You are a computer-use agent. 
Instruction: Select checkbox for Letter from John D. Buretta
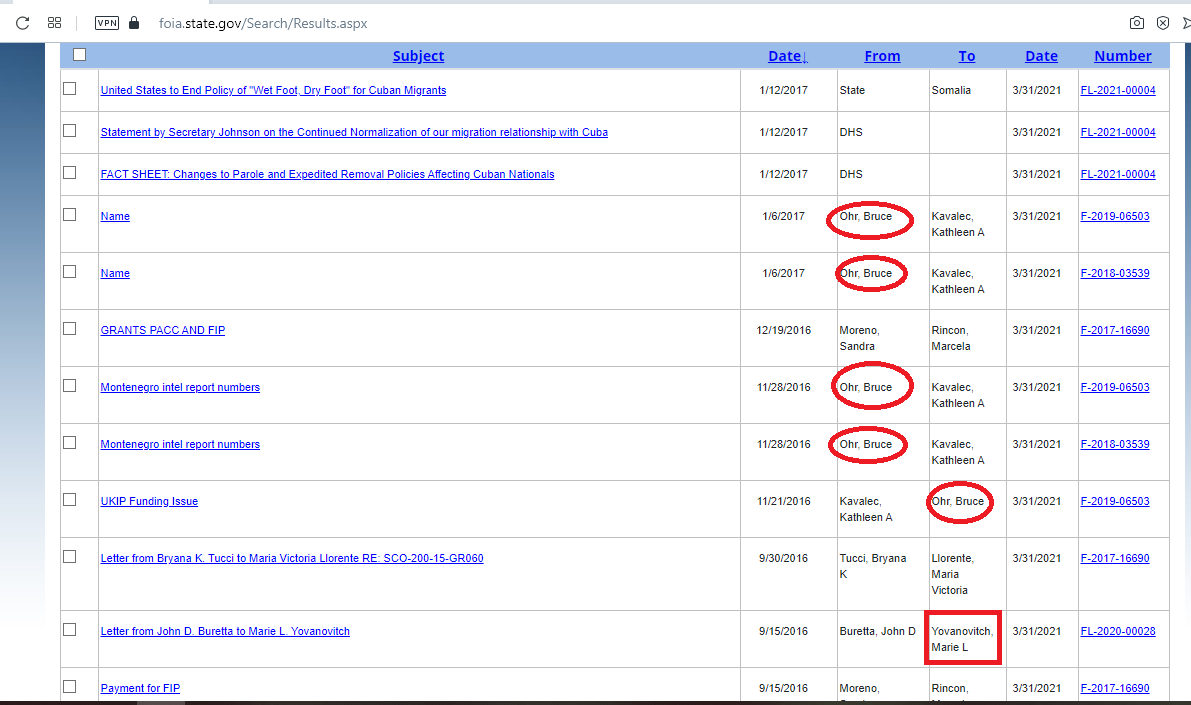pos(70,629)
